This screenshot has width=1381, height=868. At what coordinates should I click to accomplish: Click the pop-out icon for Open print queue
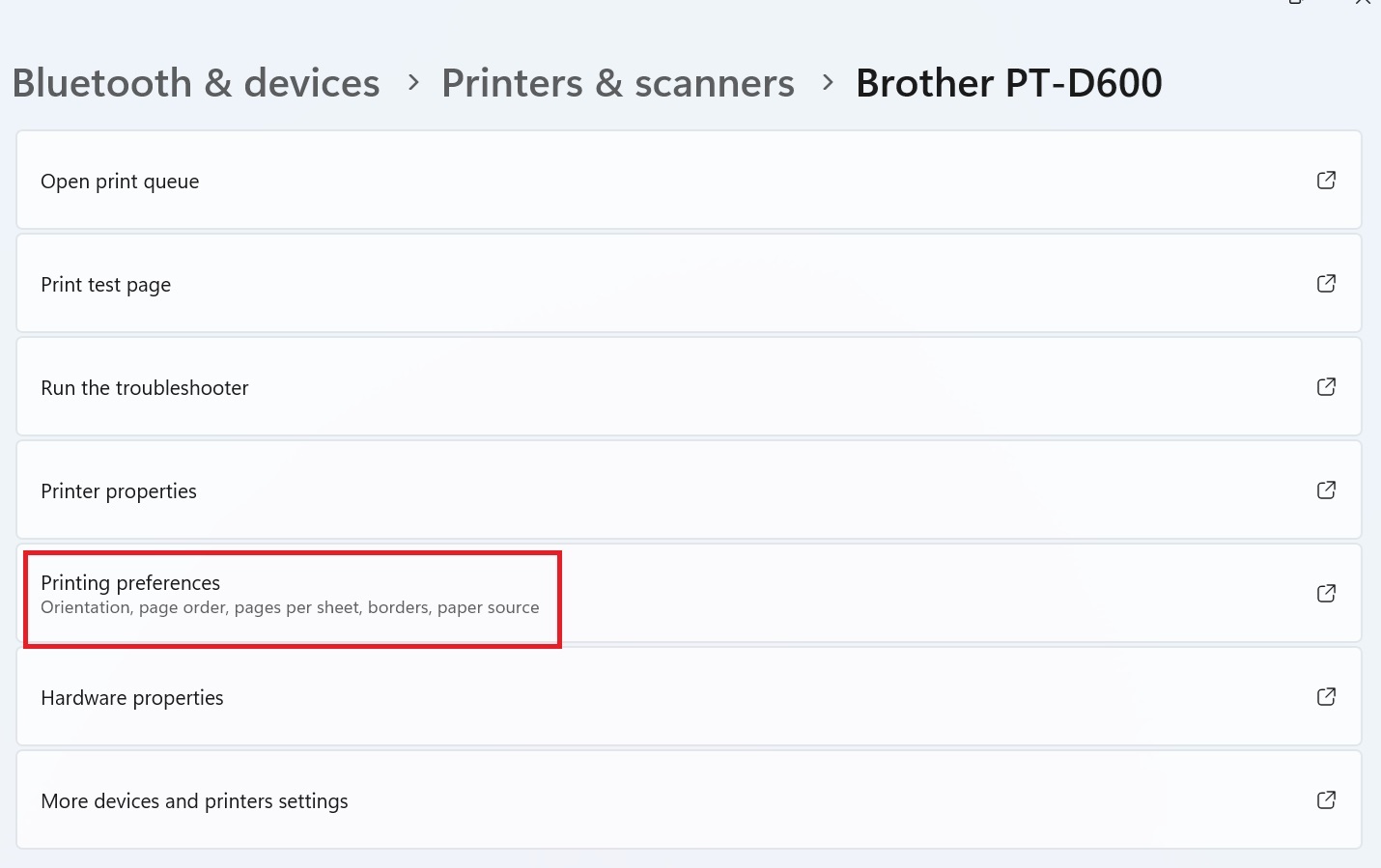1326,181
